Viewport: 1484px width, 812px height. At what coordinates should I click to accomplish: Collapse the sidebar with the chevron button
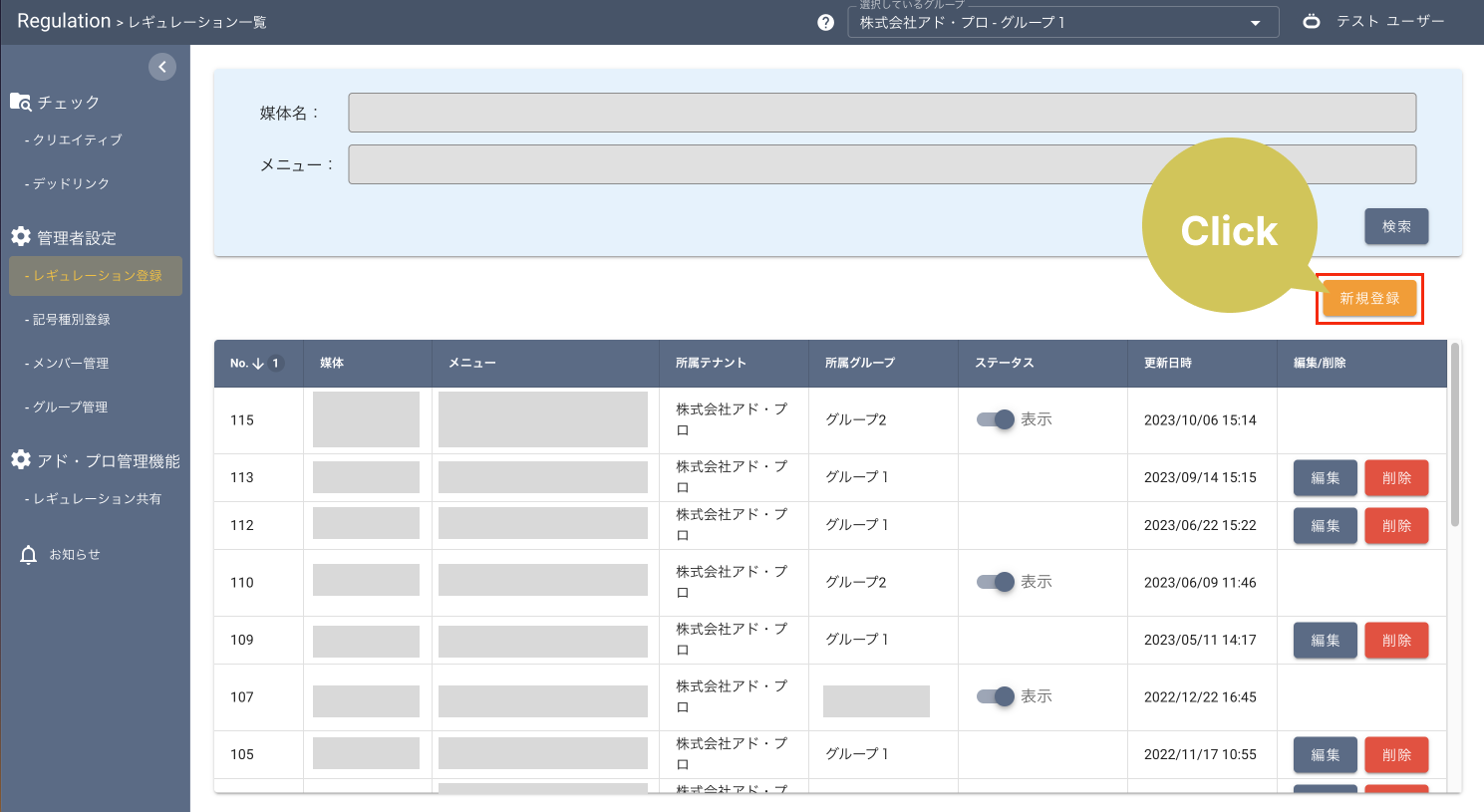point(162,66)
